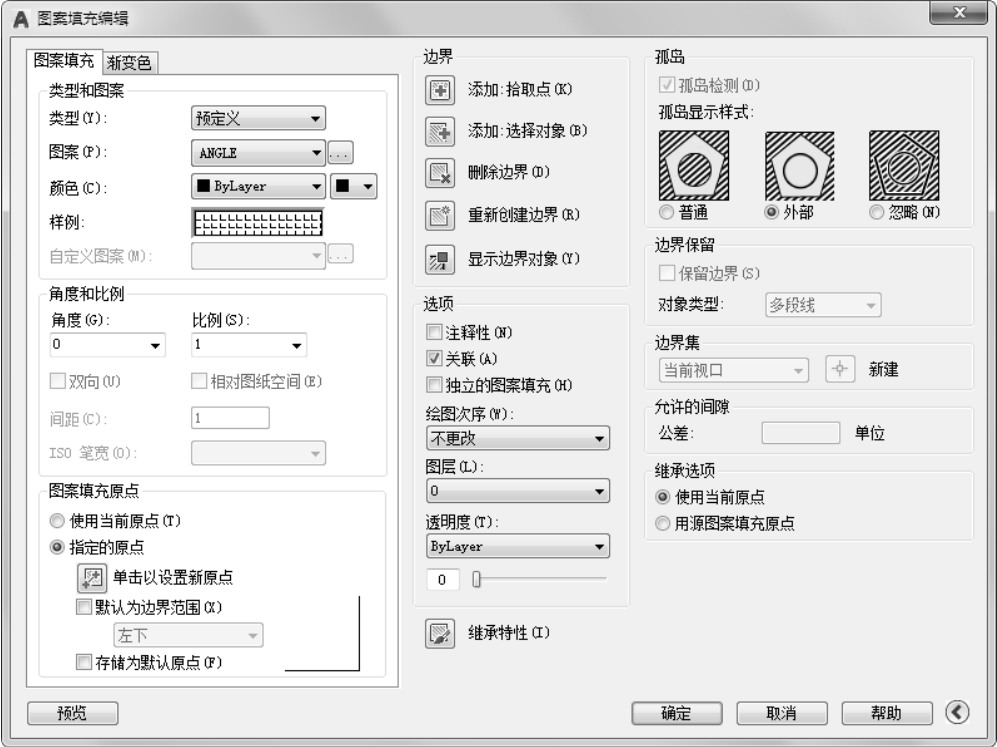Select the Outer (外部) island style thumbnail
The height and width of the screenshot is (747, 997).
click(x=799, y=165)
